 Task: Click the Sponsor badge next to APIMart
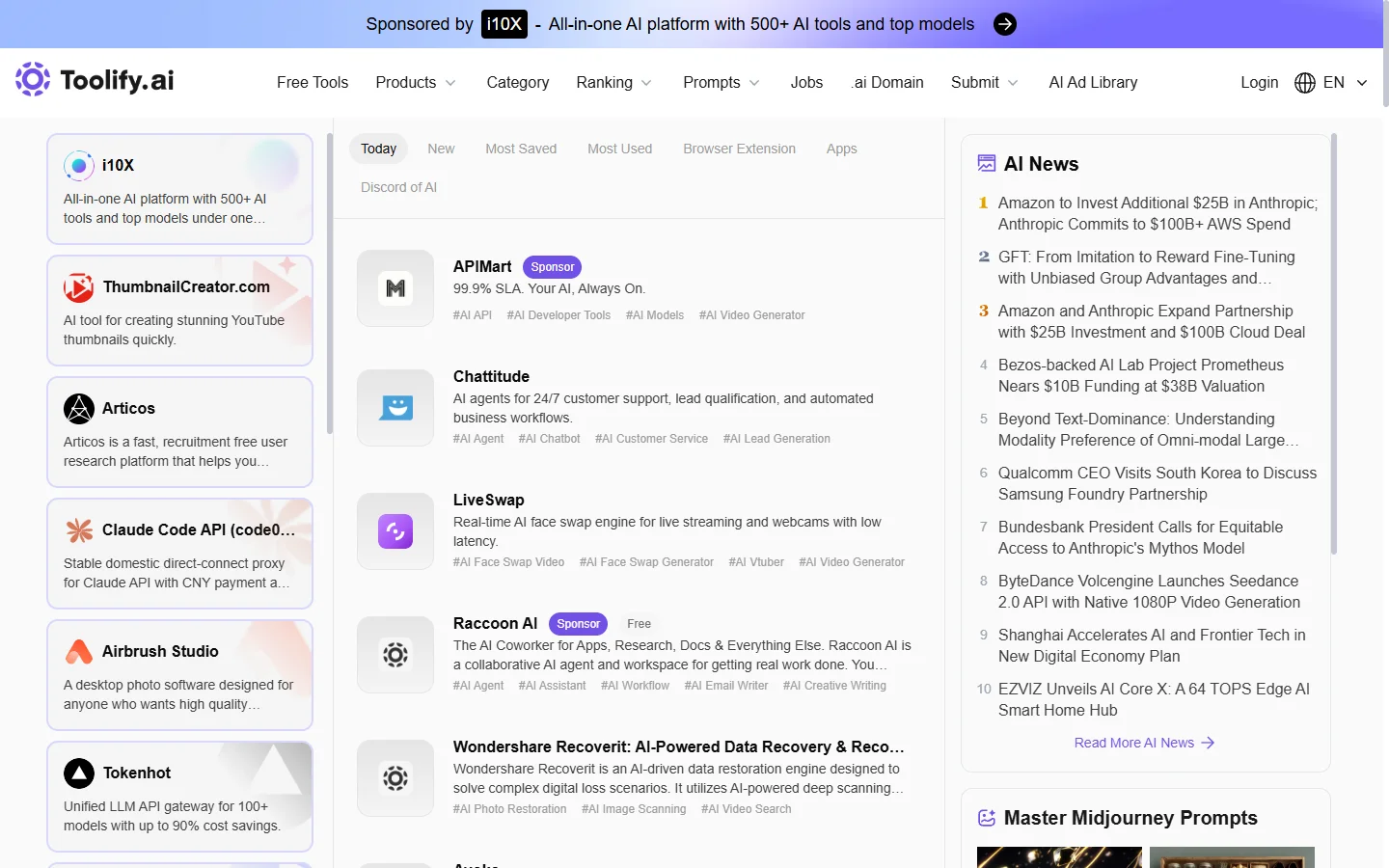tap(553, 267)
